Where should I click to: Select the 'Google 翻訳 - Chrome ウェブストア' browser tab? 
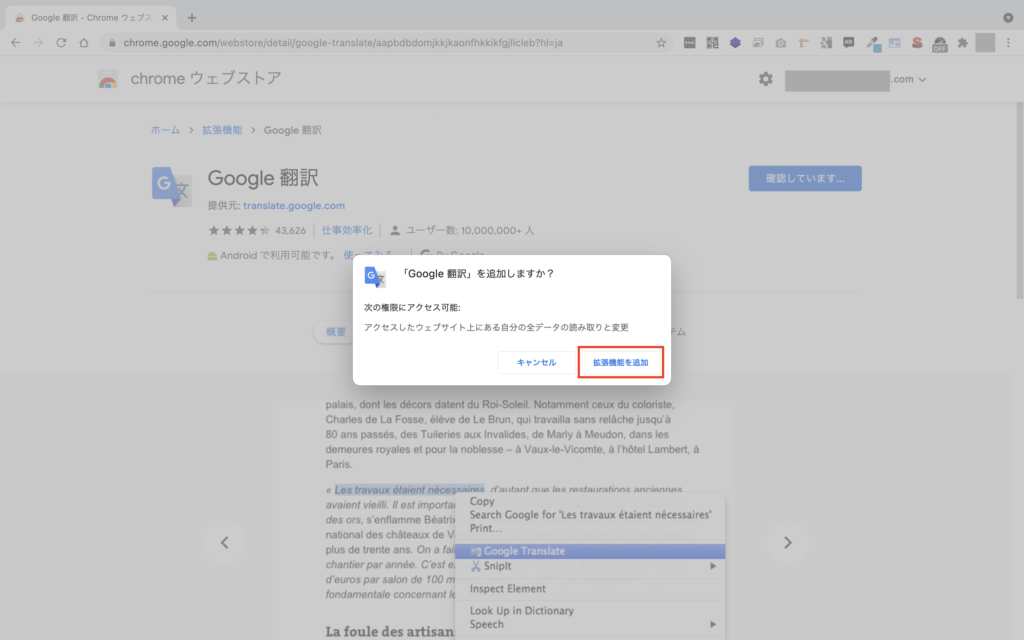91,18
